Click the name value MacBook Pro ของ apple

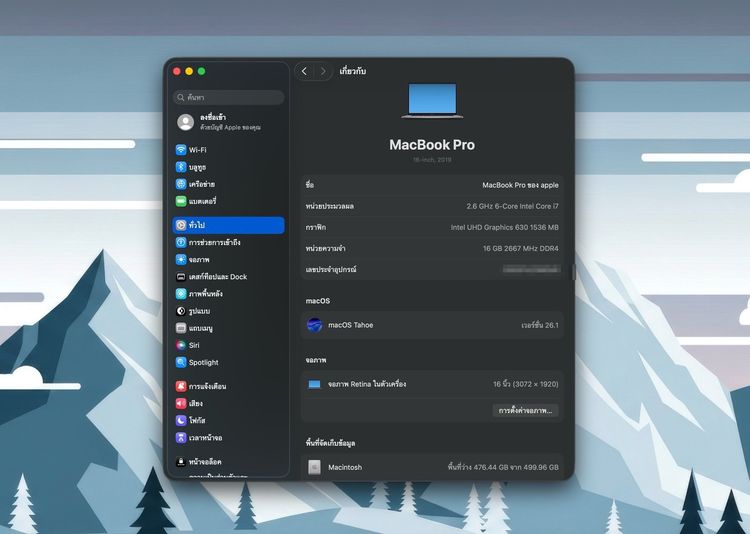click(x=520, y=185)
